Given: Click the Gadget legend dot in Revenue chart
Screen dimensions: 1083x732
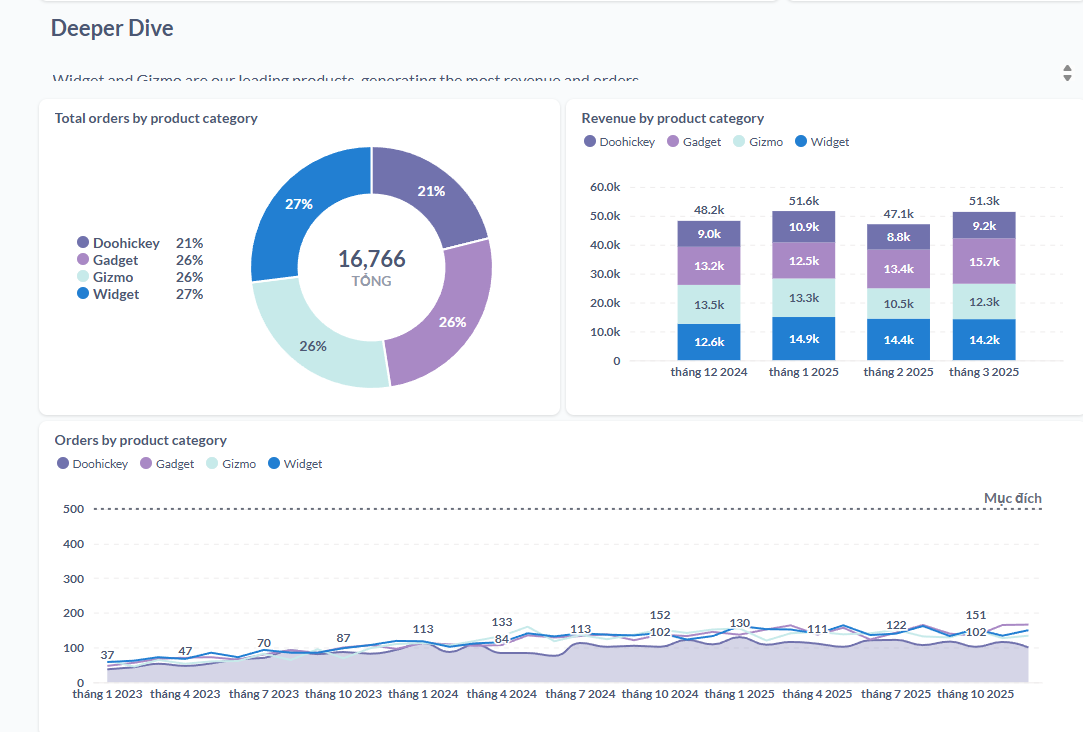Looking at the screenshot, I should tap(673, 142).
